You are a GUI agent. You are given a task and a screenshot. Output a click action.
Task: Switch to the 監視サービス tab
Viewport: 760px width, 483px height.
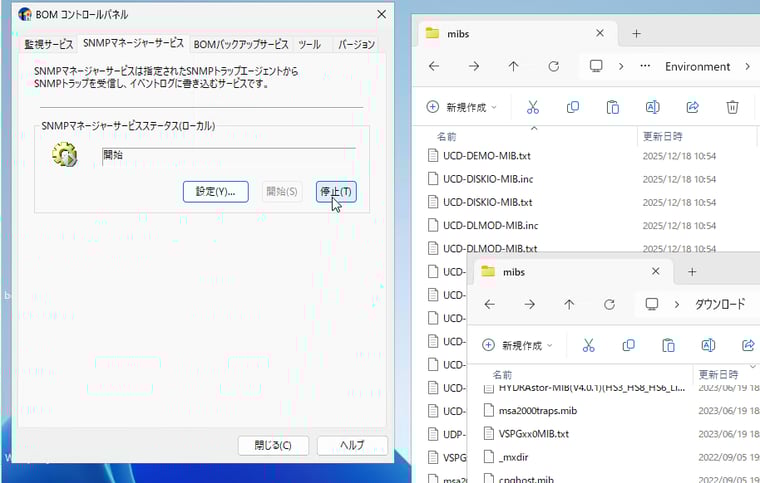click(48, 45)
